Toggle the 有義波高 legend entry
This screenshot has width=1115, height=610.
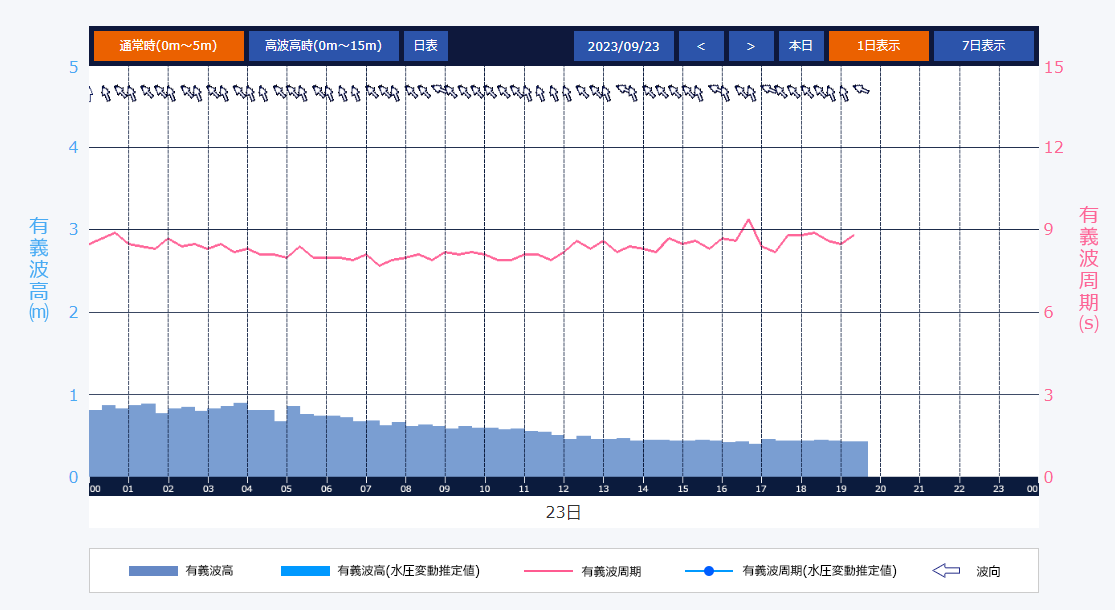click(209, 571)
